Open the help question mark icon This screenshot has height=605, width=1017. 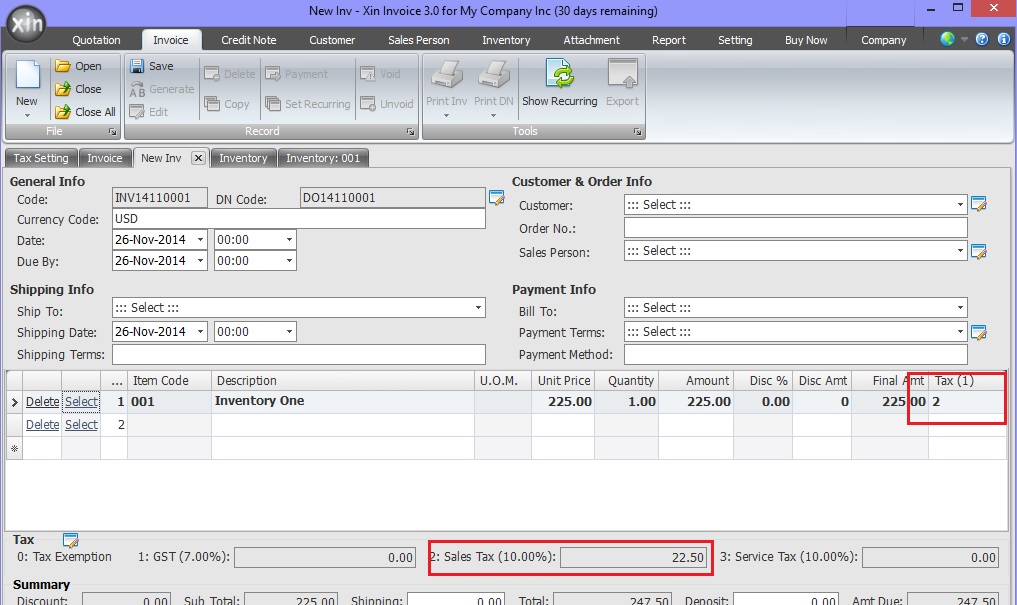(982, 39)
